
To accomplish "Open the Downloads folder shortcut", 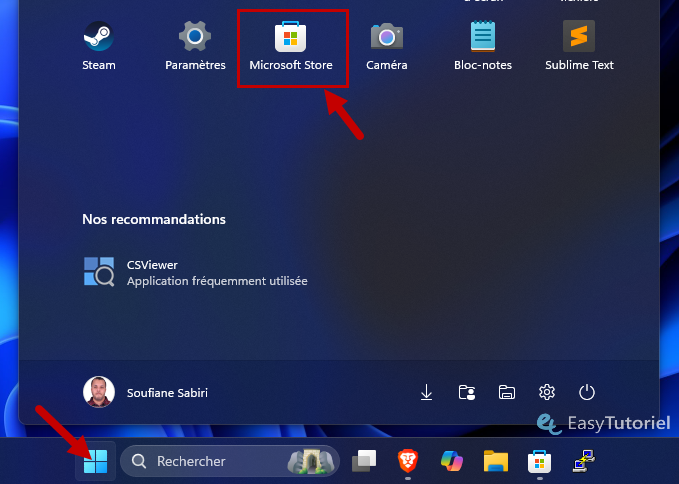I will pos(427,392).
